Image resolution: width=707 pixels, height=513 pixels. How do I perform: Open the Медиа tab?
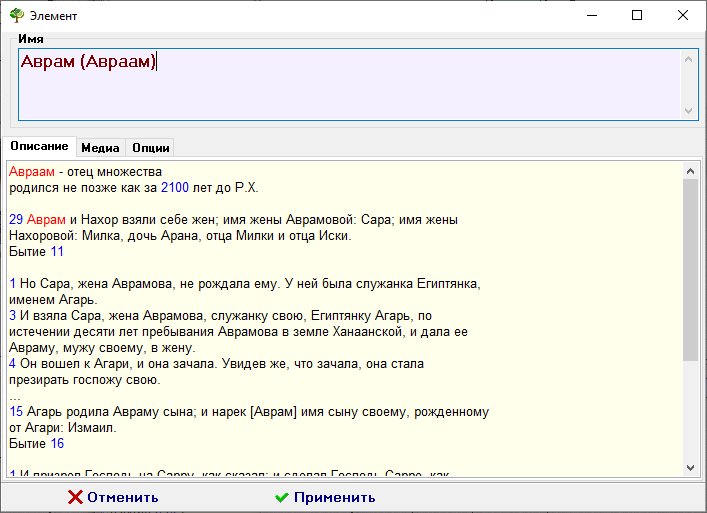[x=100, y=147]
